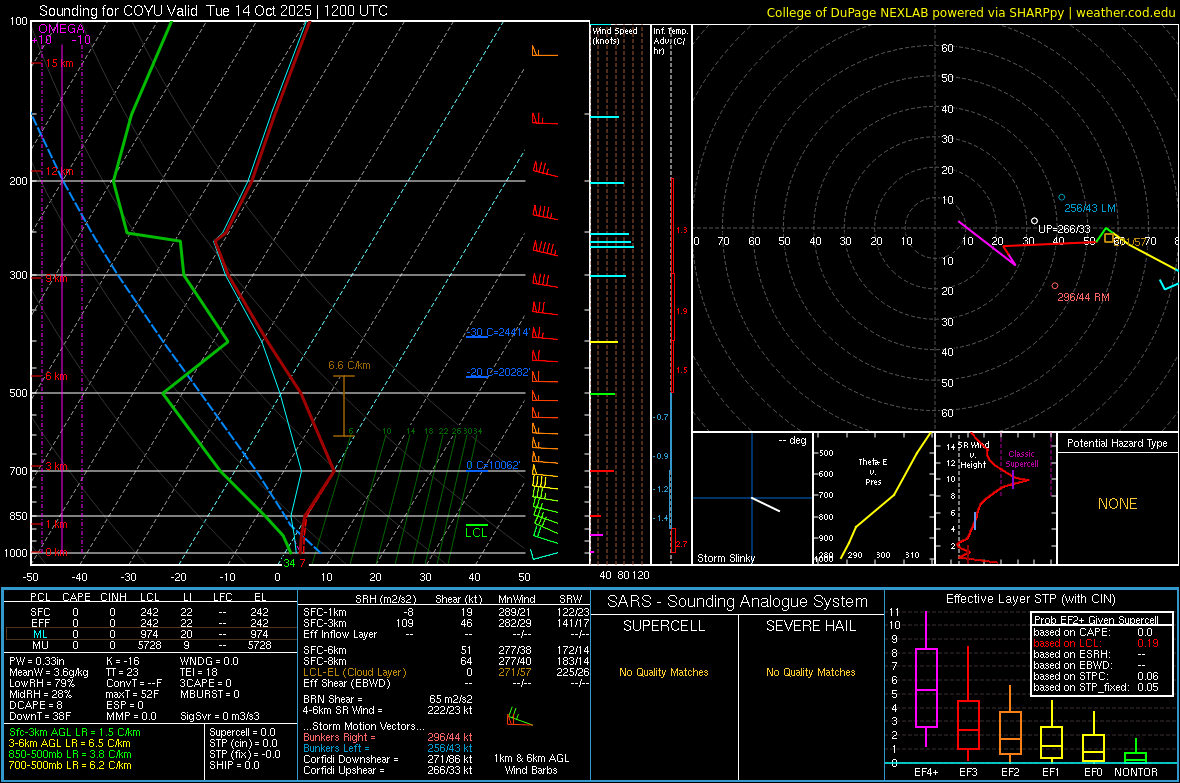Click the EF0 axis label

click(1093, 772)
